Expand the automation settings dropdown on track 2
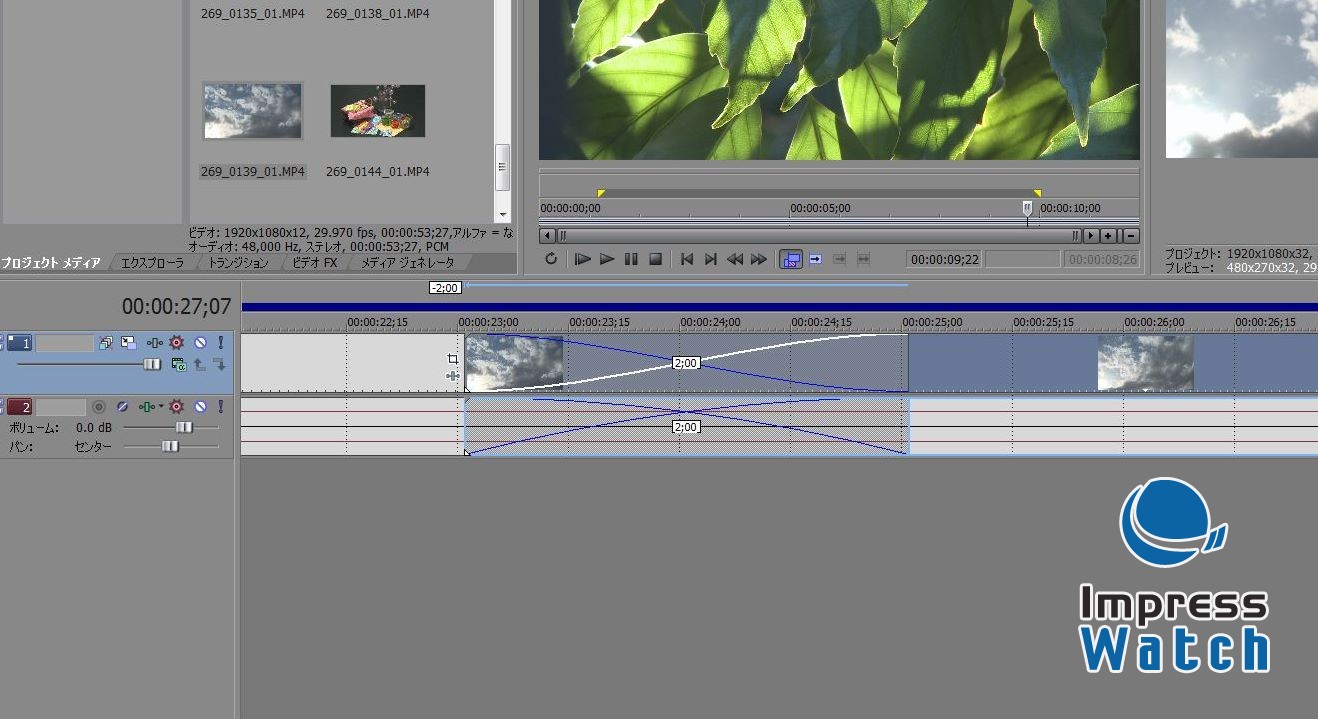This screenshot has width=1318, height=719. (x=160, y=406)
